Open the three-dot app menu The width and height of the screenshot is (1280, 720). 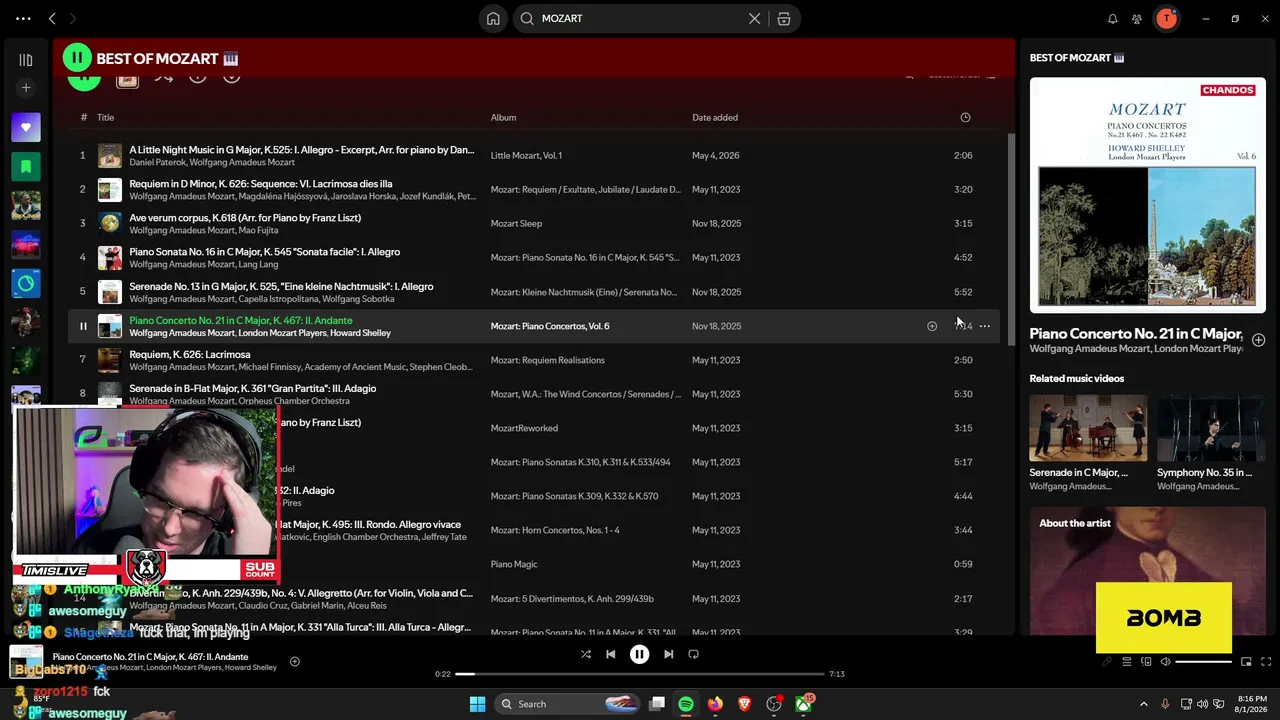click(x=23, y=18)
